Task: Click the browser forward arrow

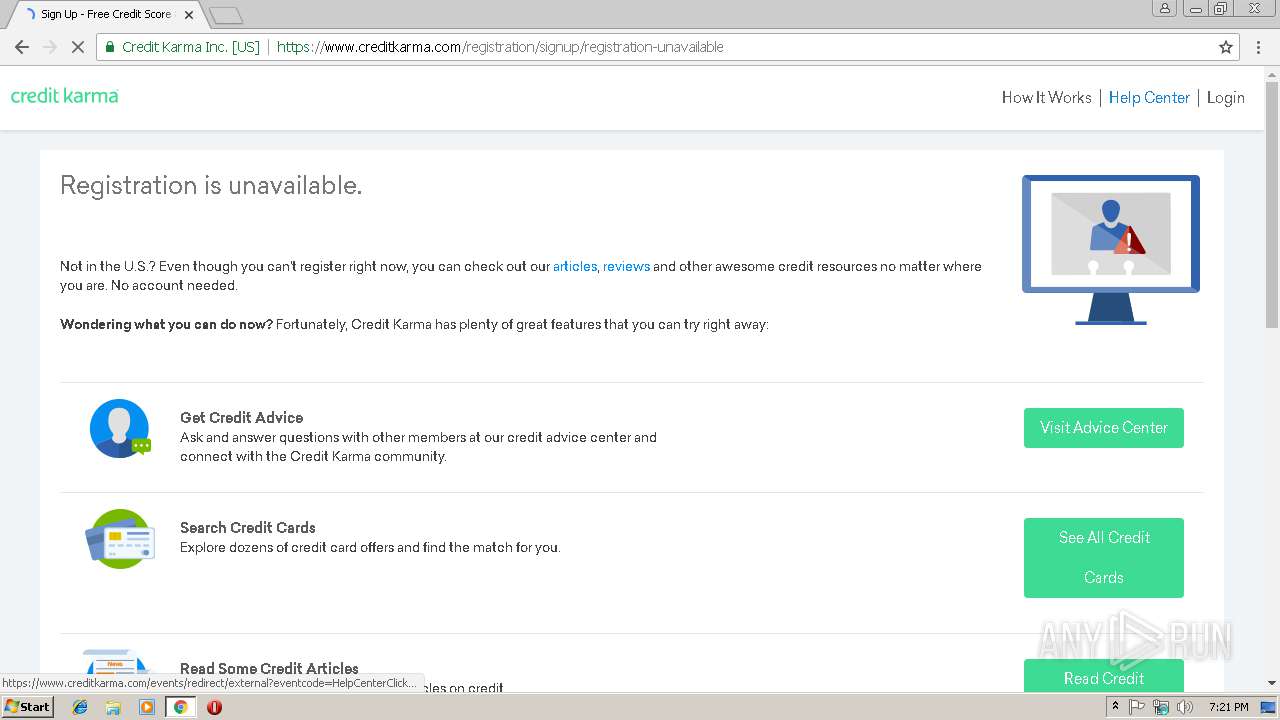Action: (x=50, y=47)
